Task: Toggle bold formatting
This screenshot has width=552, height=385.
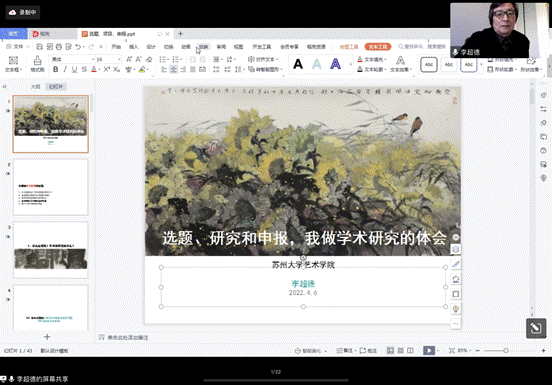Action: pos(56,69)
